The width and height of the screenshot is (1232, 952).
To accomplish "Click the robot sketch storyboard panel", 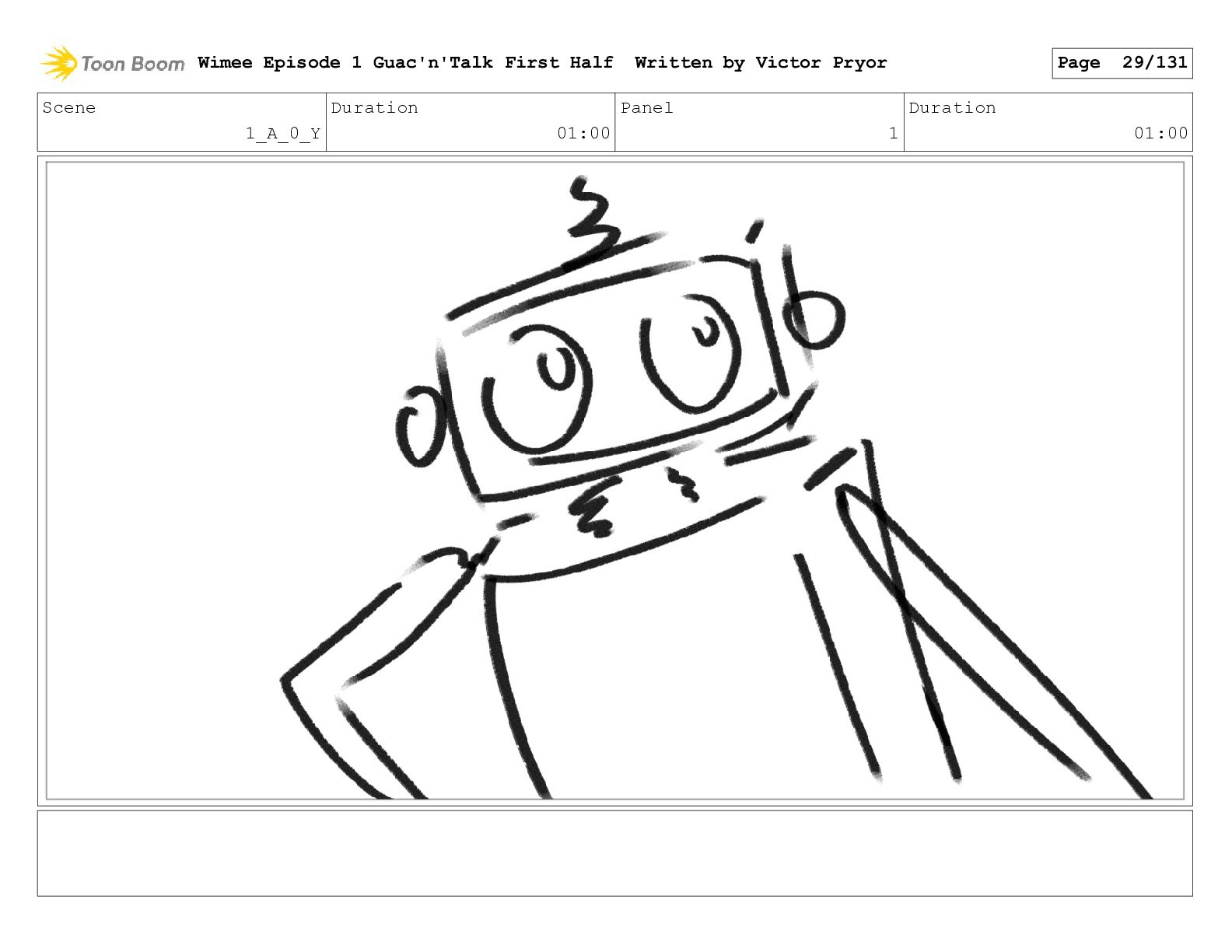I will [x=614, y=481].
